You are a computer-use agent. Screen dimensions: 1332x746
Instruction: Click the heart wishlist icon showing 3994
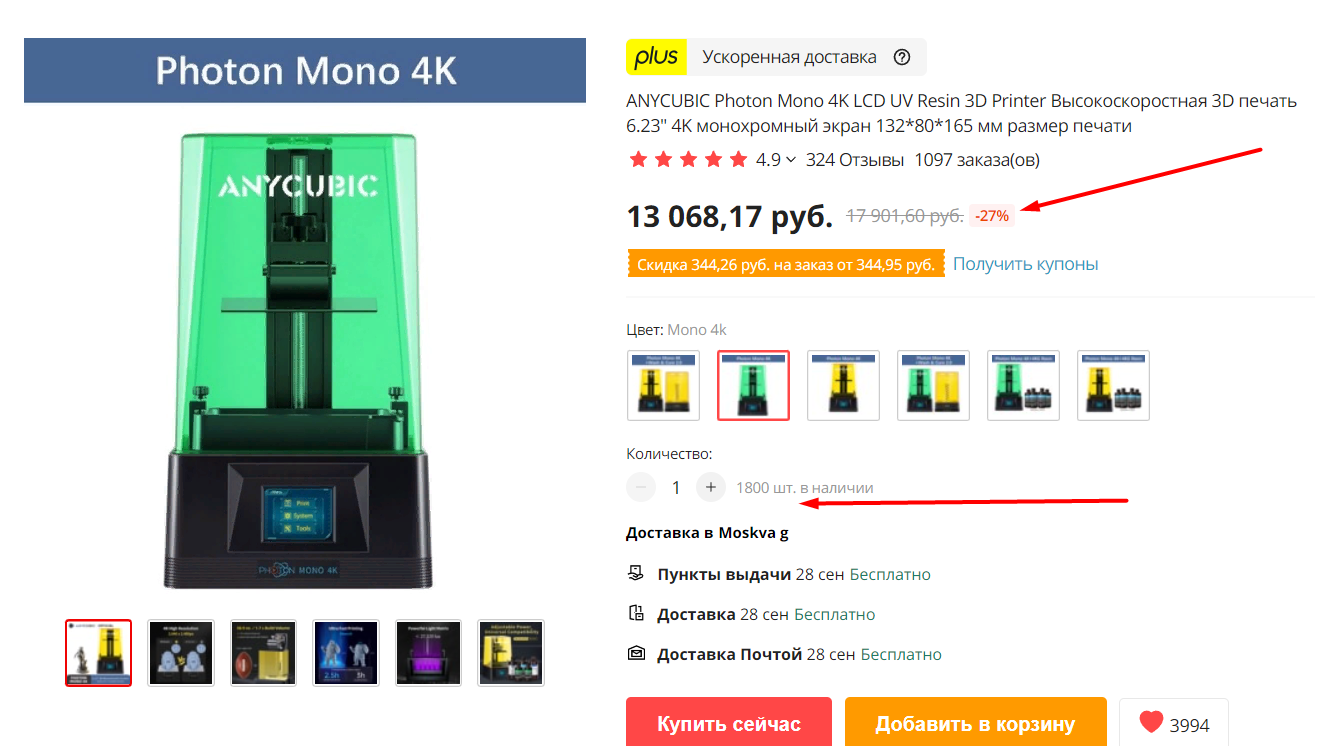(1152, 722)
